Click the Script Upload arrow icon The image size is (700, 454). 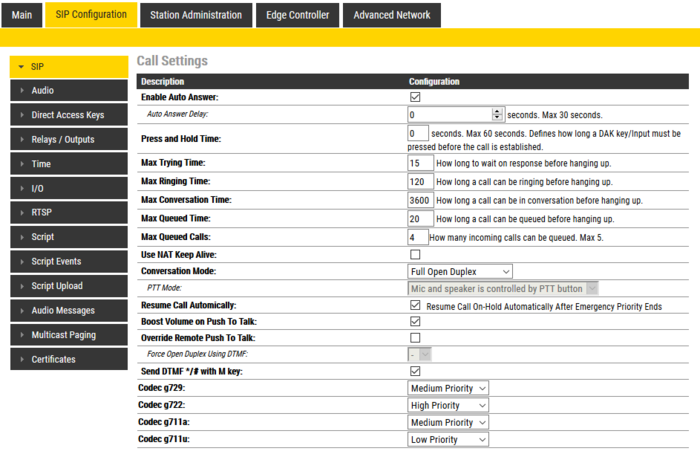click(22, 286)
